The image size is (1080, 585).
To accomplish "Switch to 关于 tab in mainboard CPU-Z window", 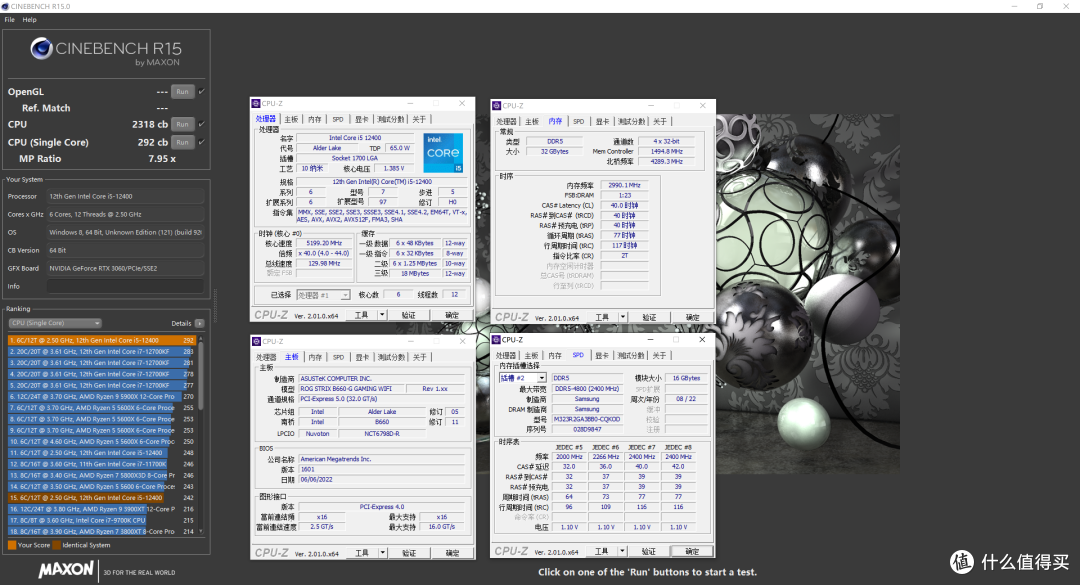I will pos(419,358).
